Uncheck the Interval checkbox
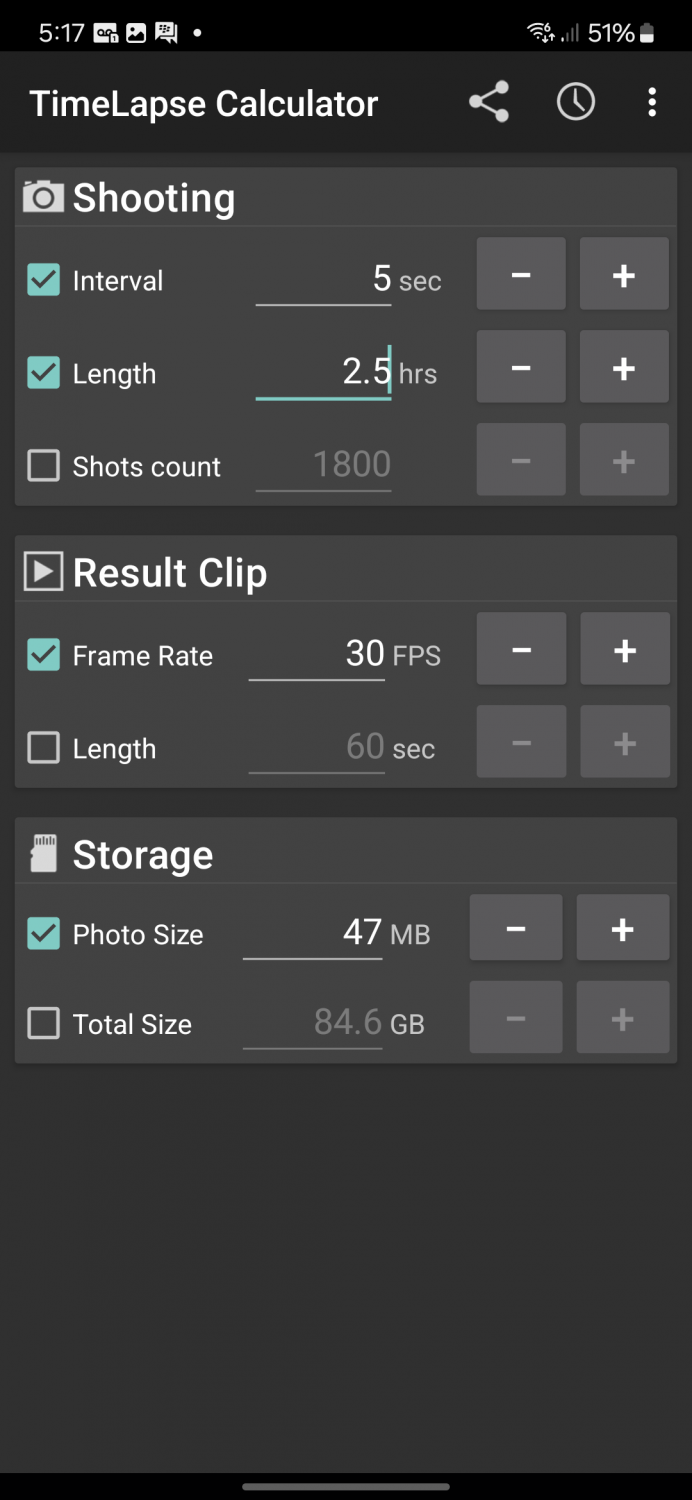692x1500 pixels. click(x=43, y=281)
